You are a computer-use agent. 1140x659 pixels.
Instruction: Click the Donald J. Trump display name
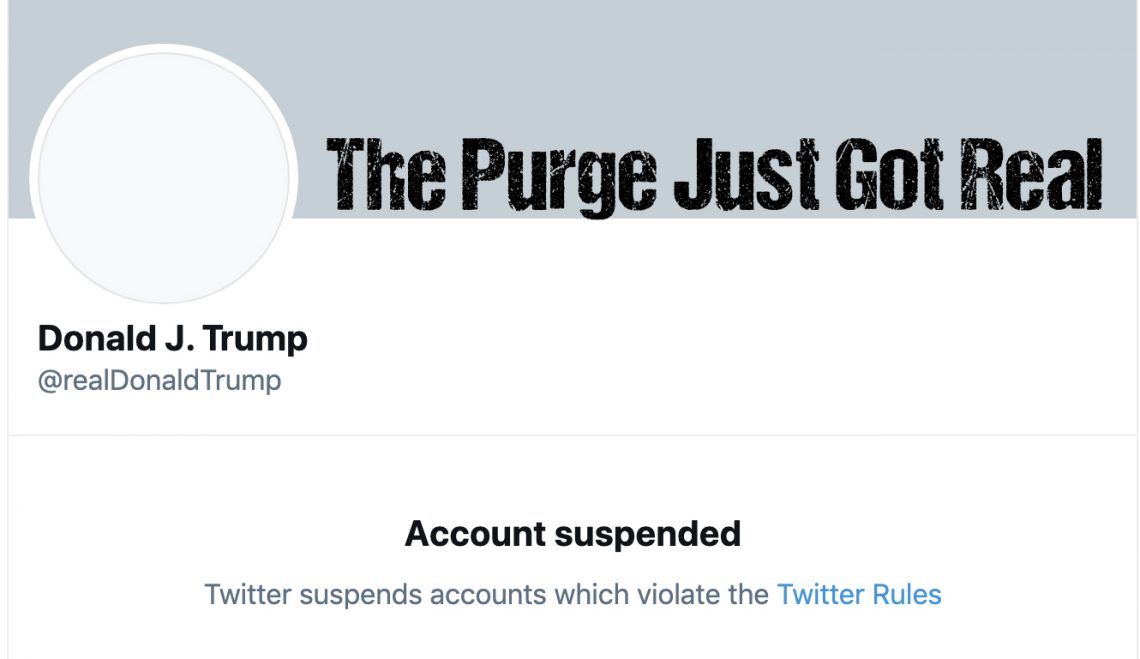(173, 338)
